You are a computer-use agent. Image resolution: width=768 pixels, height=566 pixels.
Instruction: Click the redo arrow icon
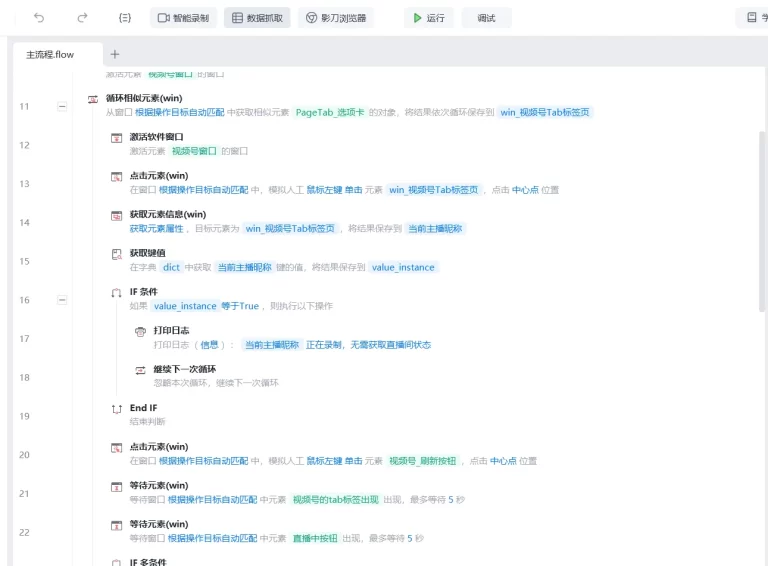click(82, 18)
